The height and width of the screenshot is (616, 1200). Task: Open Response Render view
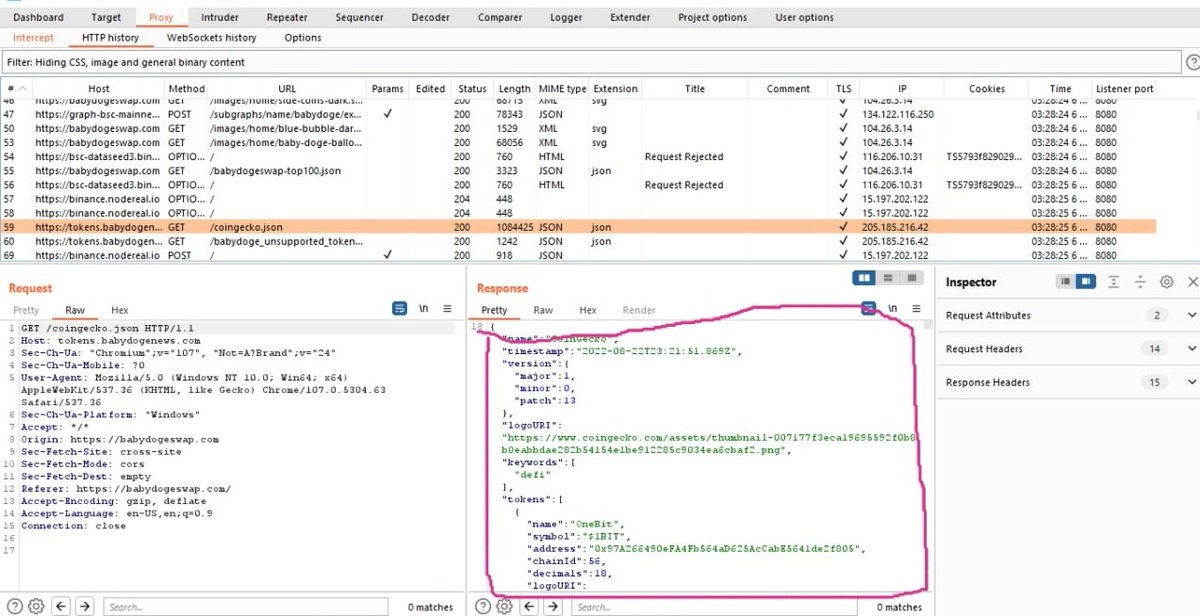pos(639,310)
